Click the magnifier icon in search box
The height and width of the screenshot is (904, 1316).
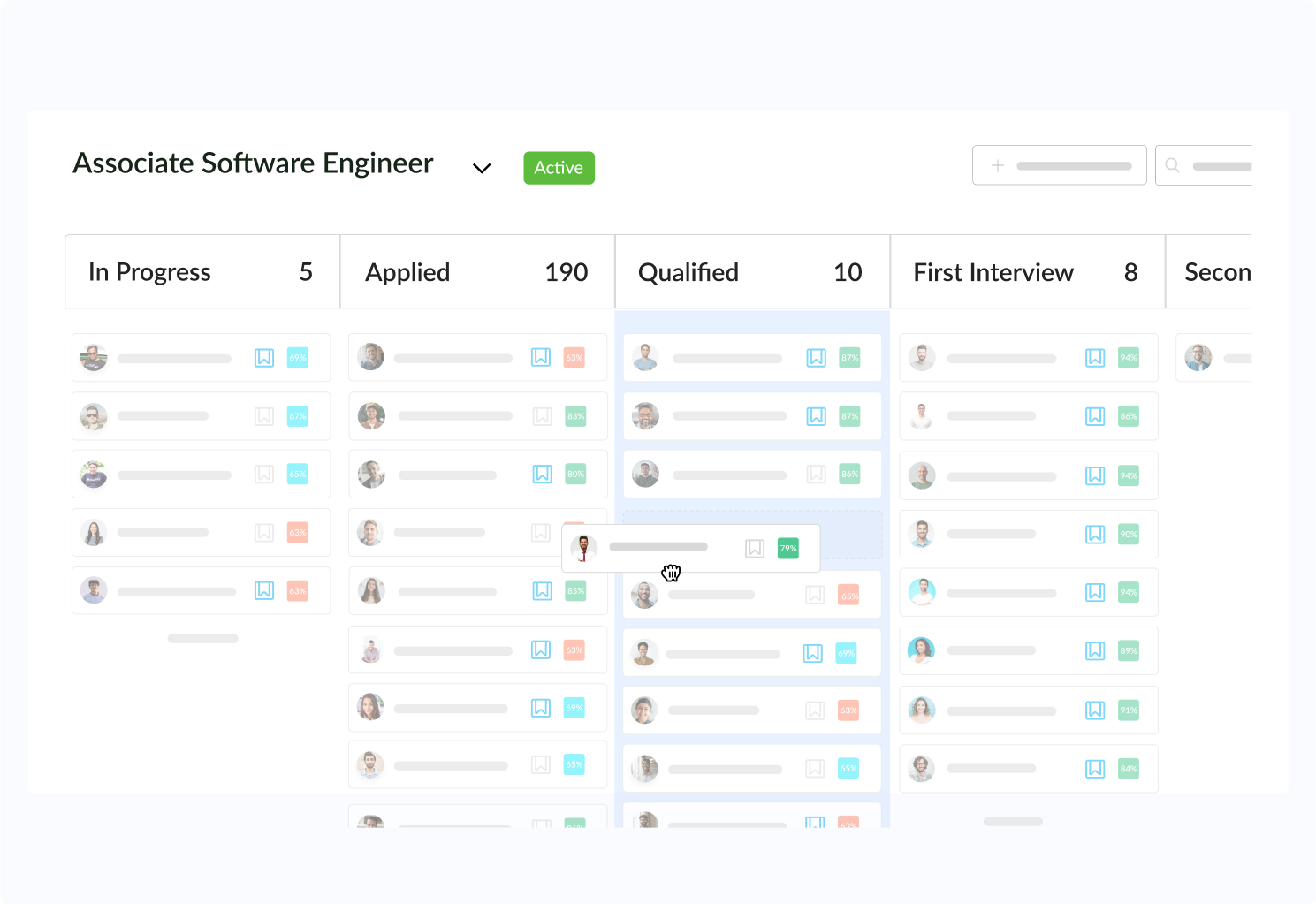(x=1173, y=165)
